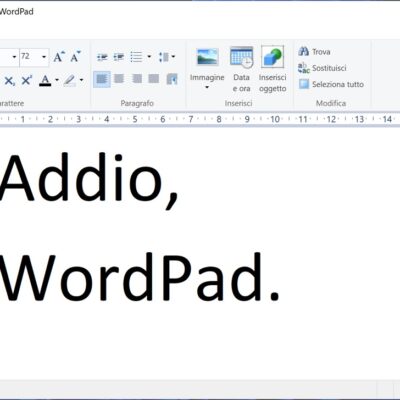The height and width of the screenshot is (400, 400).
Task: Click the Shrink font icon
Action: pyautogui.click(x=75, y=57)
